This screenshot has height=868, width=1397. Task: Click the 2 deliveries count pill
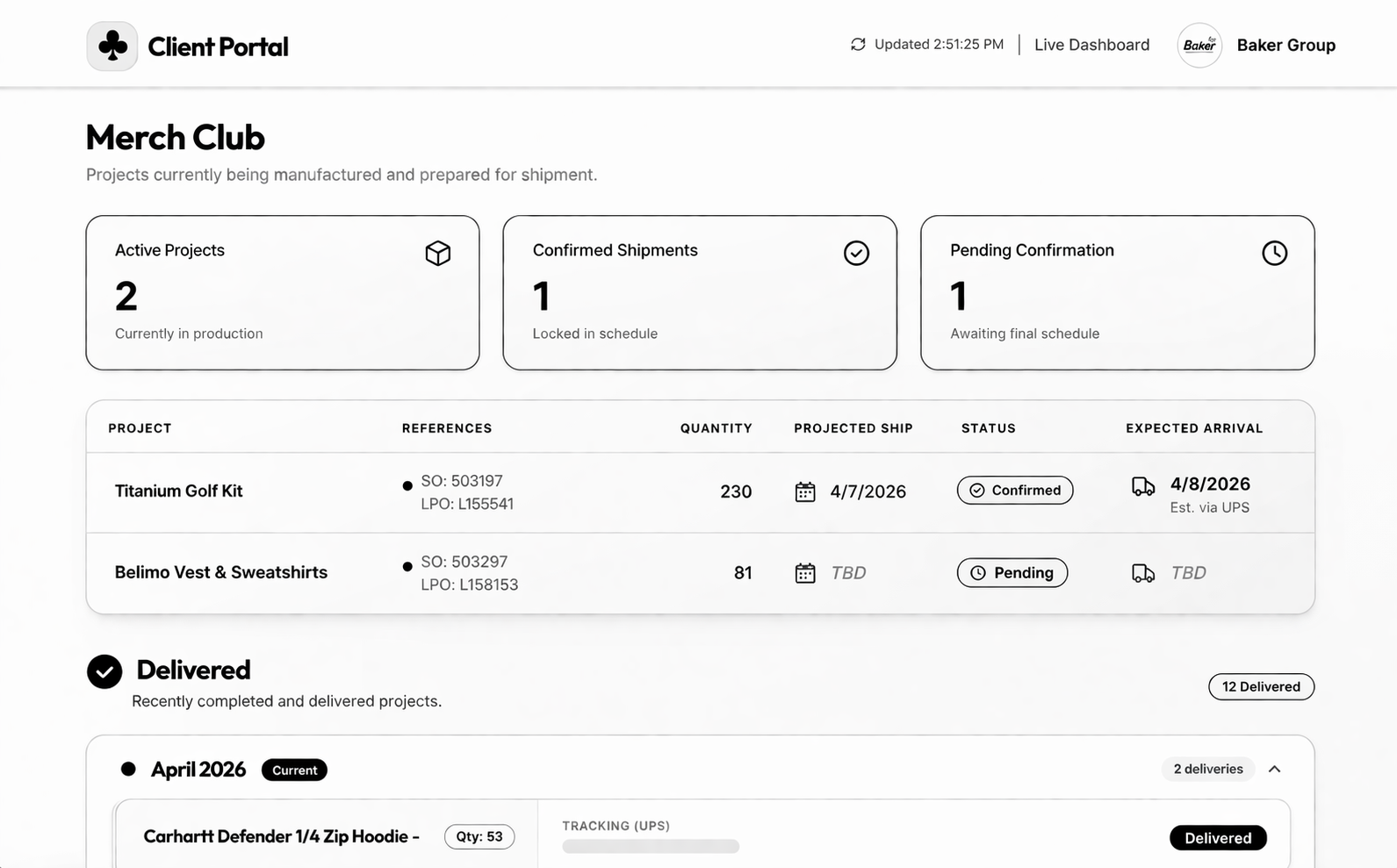click(1208, 769)
